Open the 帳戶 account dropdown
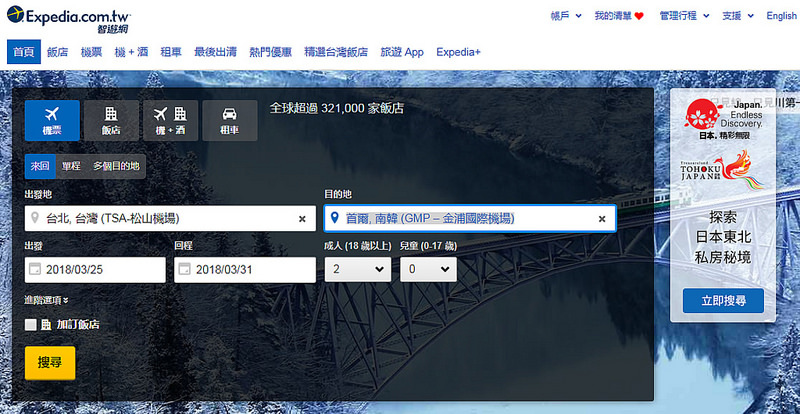Image resolution: width=800 pixels, height=414 pixels. (x=566, y=16)
